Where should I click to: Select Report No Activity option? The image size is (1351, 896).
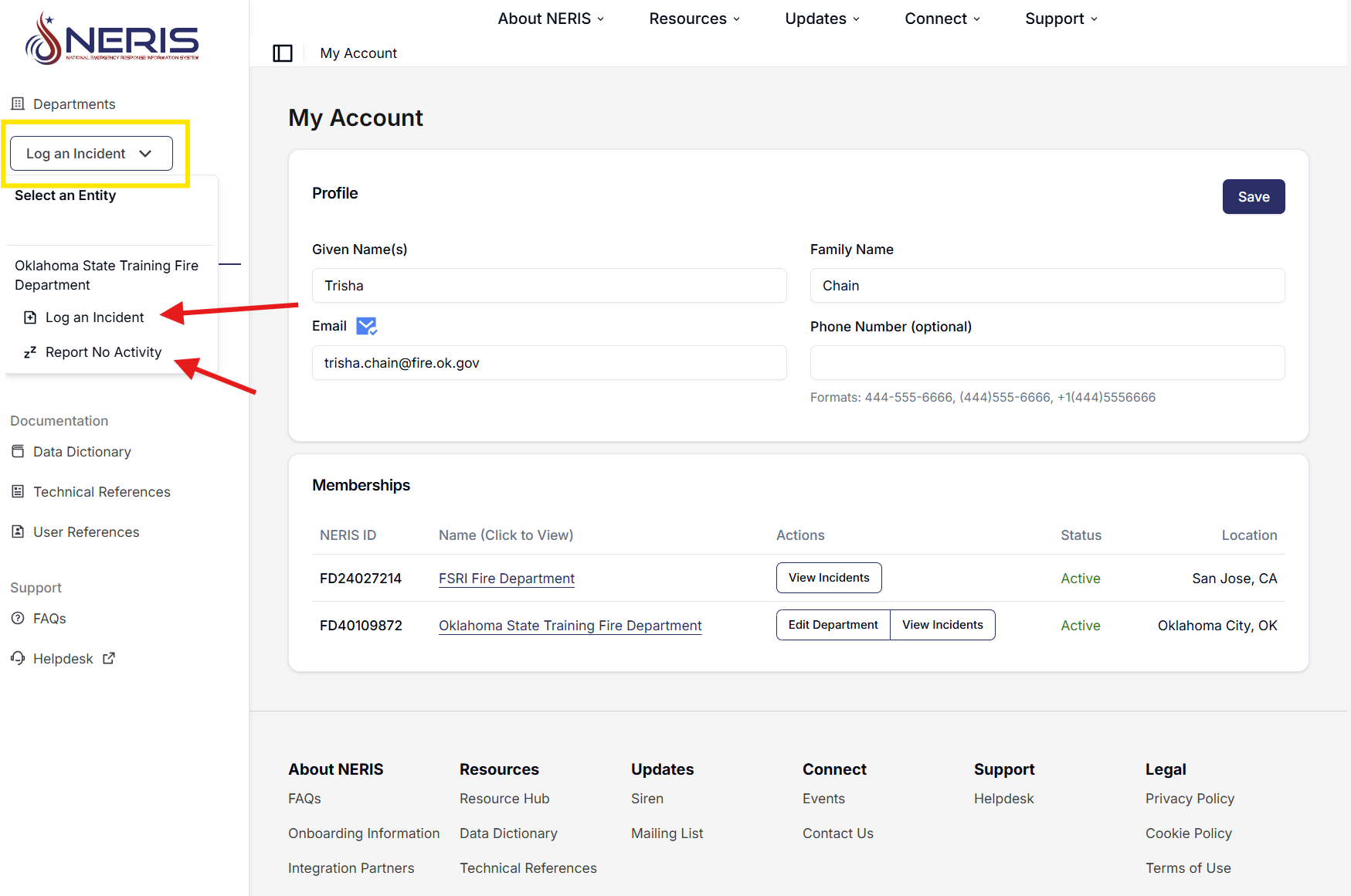click(x=103, y=352)
